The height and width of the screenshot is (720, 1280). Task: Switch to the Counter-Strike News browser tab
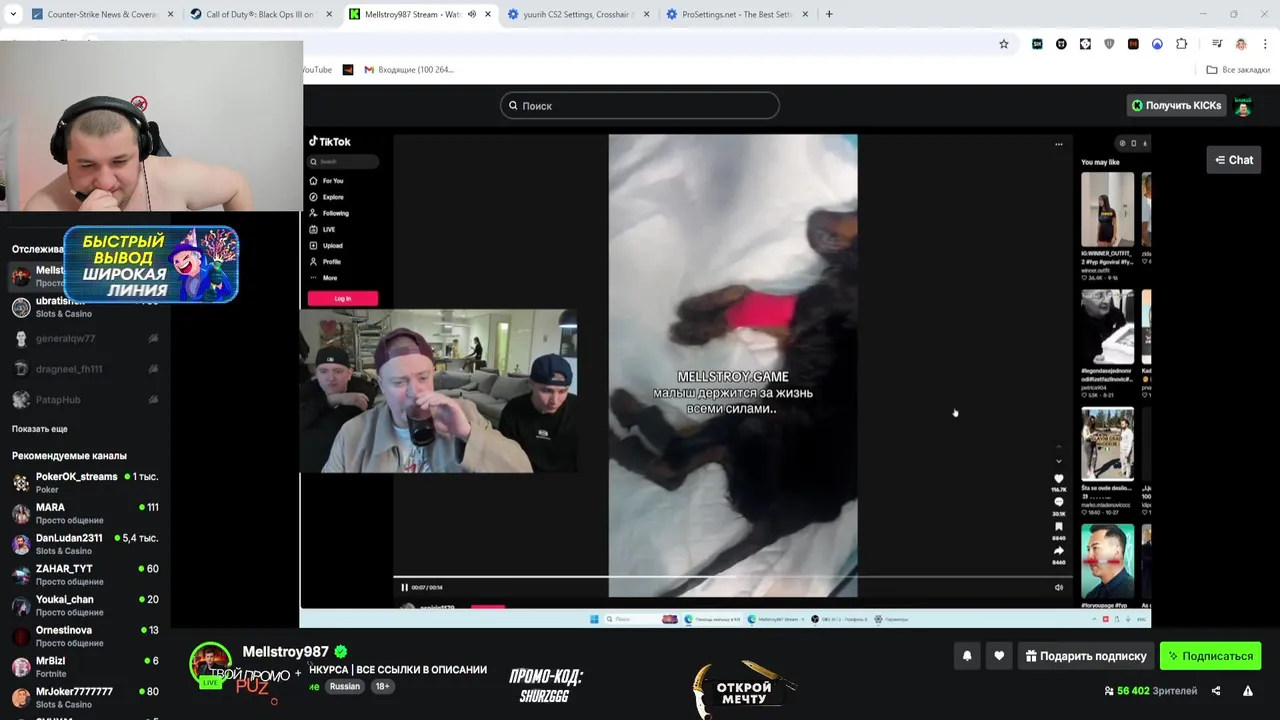(x=100, y=14)
